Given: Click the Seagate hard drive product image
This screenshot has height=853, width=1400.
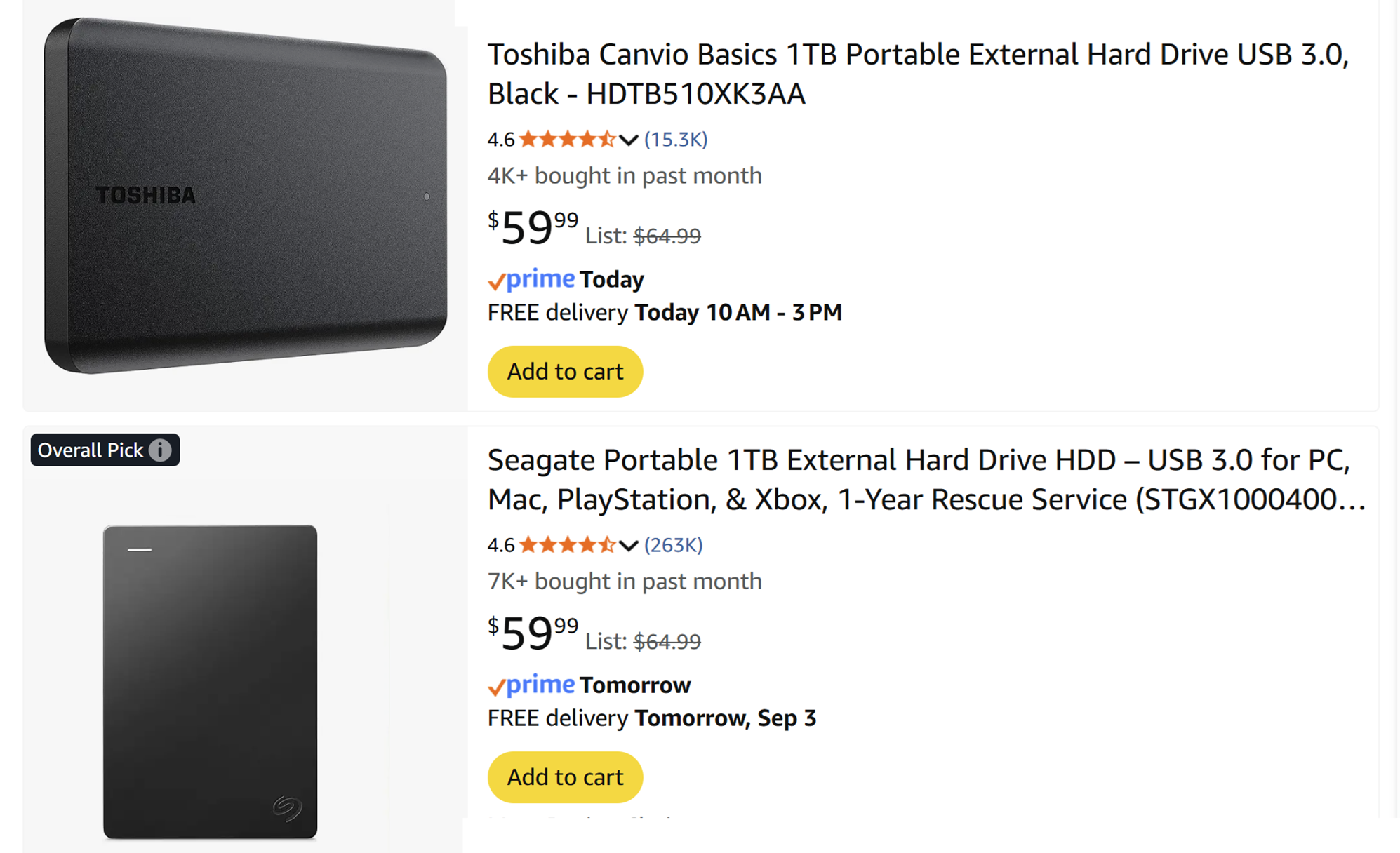Looking at the screenshot, I should [211, 681].
